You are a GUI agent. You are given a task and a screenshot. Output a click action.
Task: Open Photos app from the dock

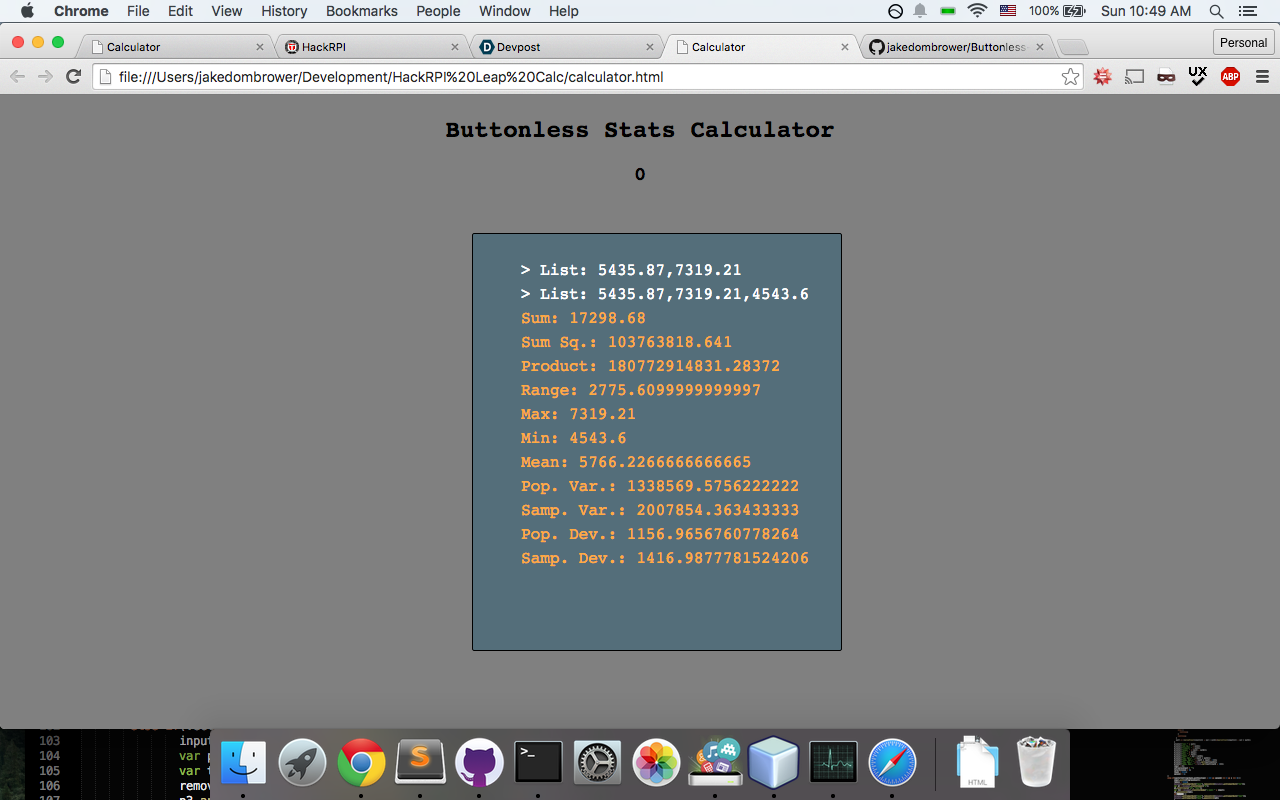click(656, 763)
